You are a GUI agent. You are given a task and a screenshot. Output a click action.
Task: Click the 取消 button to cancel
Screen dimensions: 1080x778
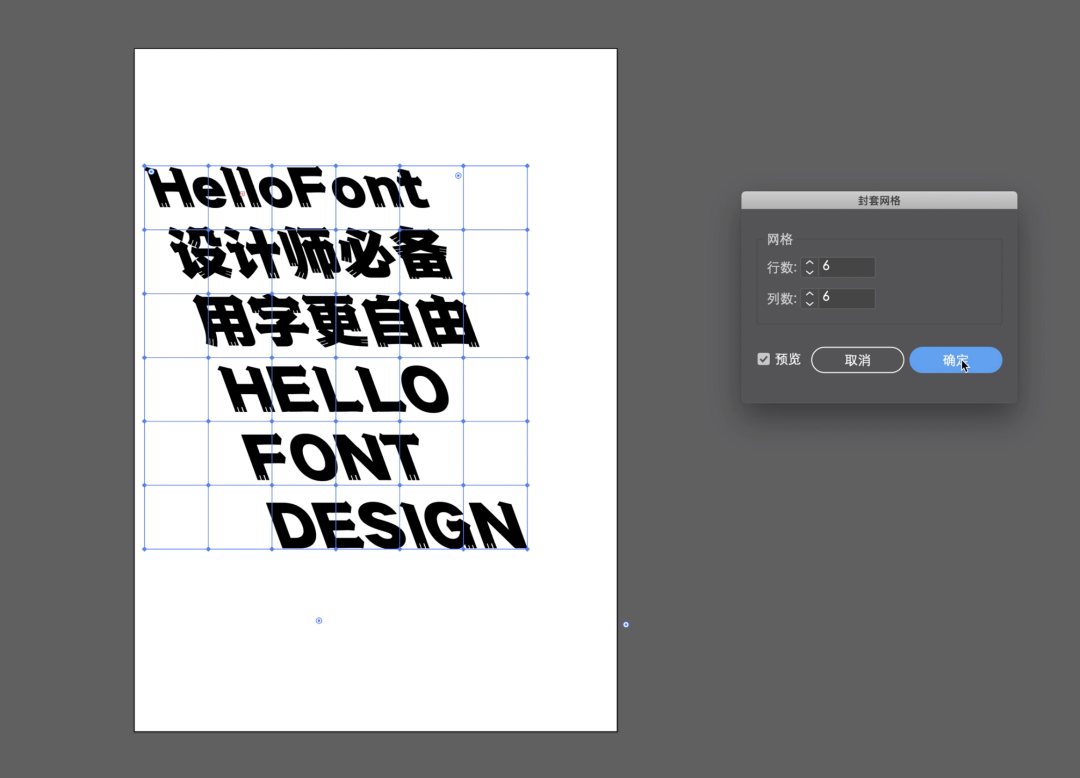tap(857, 360)
